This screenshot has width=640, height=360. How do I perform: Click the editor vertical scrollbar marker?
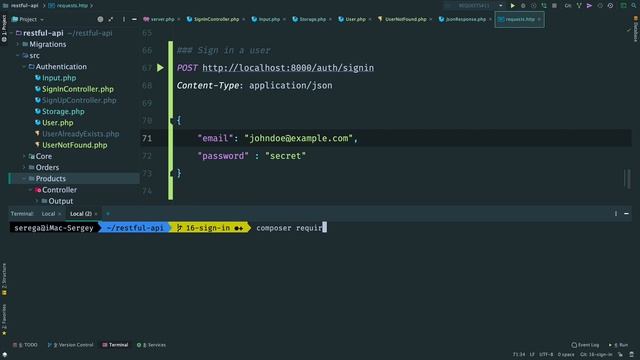(x=627, y=178)
